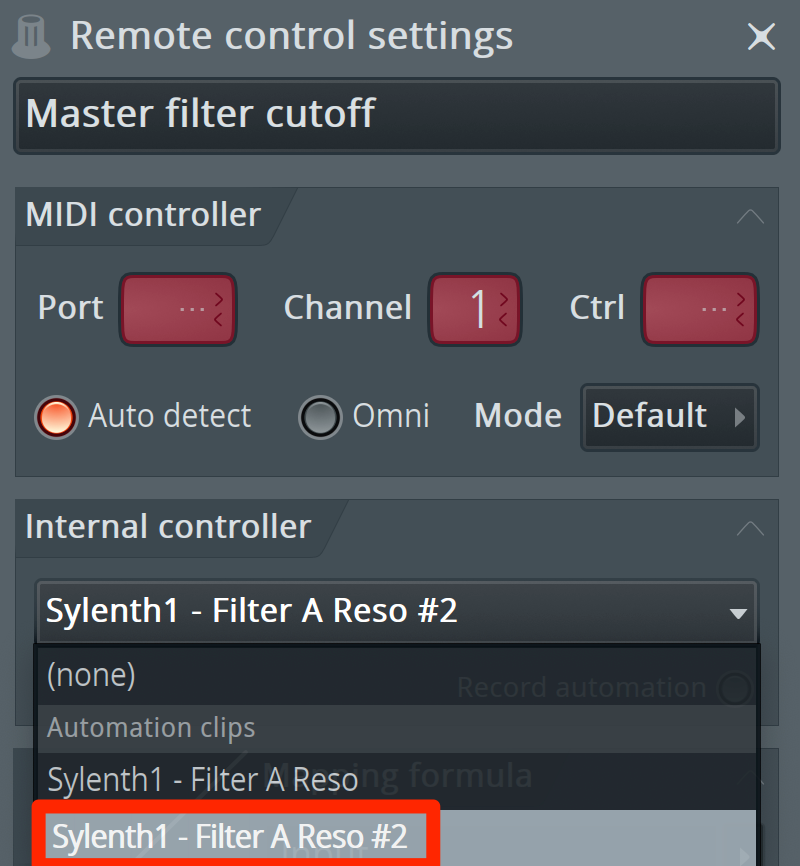Image resolution: width=800 pixels, height=866 pixels.
Task: Decrease the Ctrl value with down arrow
Action: point(740,319)
